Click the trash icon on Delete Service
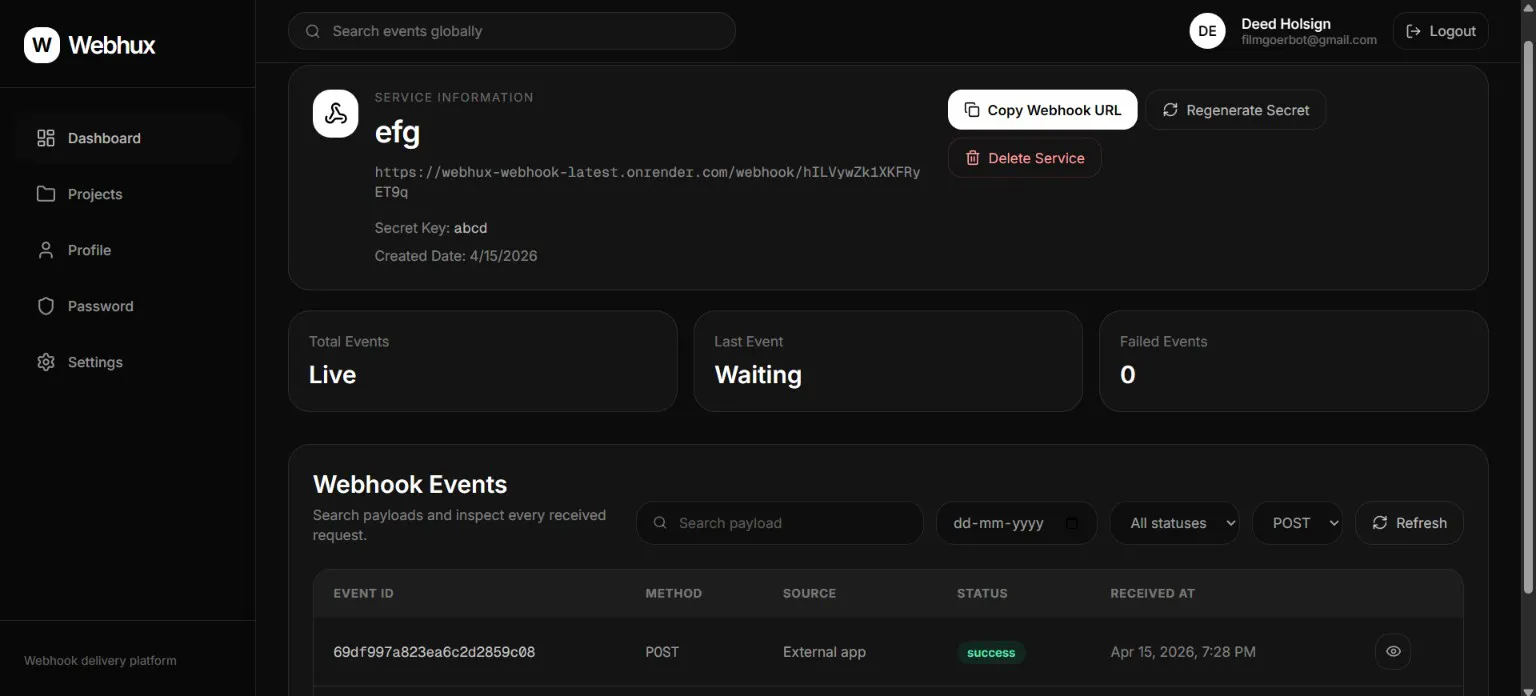 click(x=972, y=158)
